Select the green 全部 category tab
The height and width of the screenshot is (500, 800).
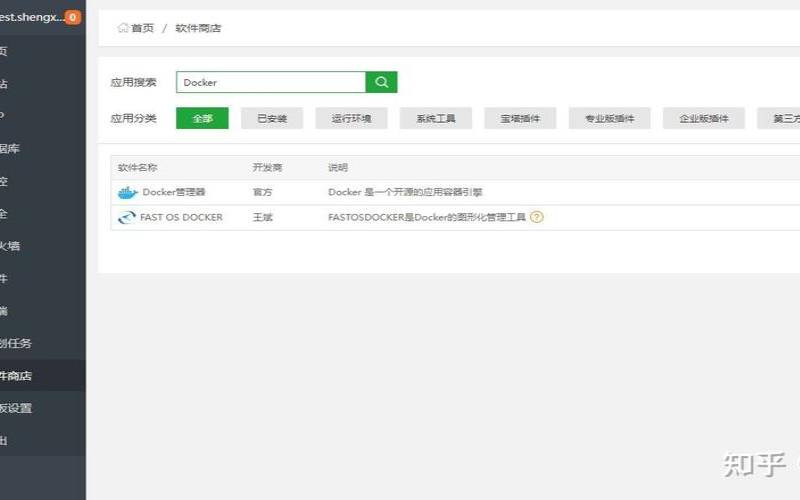(202, 118)
